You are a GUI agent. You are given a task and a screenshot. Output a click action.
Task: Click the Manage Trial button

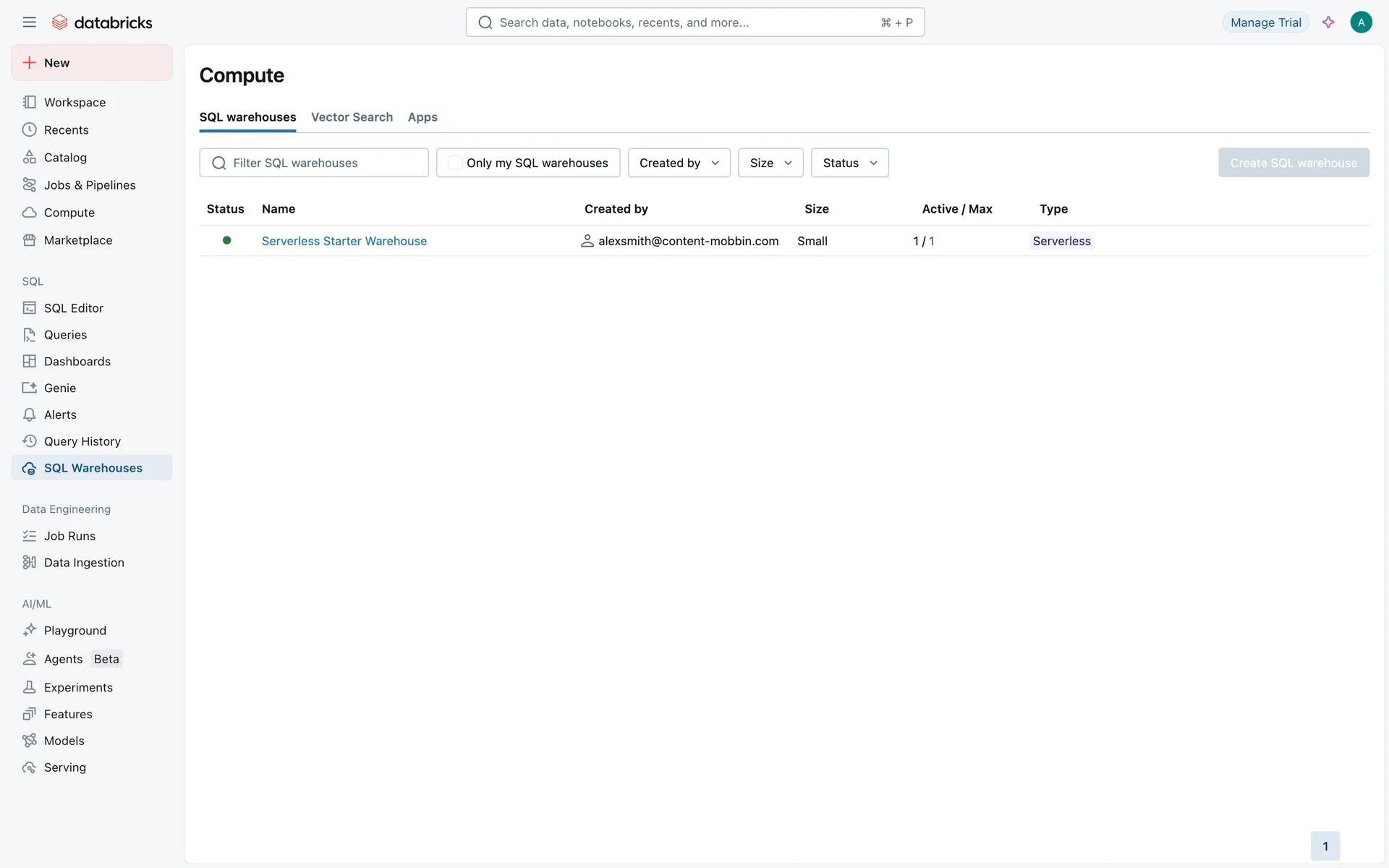(x=1265, y=22)
